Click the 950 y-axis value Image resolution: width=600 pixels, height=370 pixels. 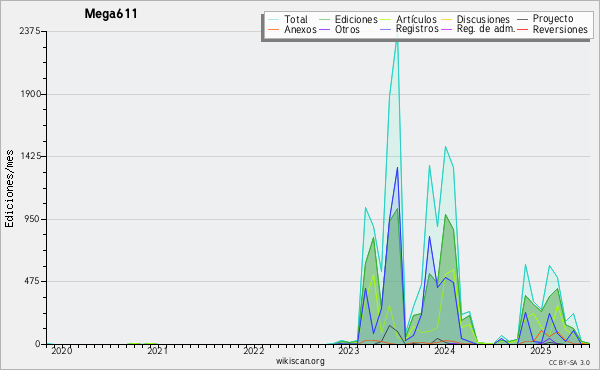point(32,219)
